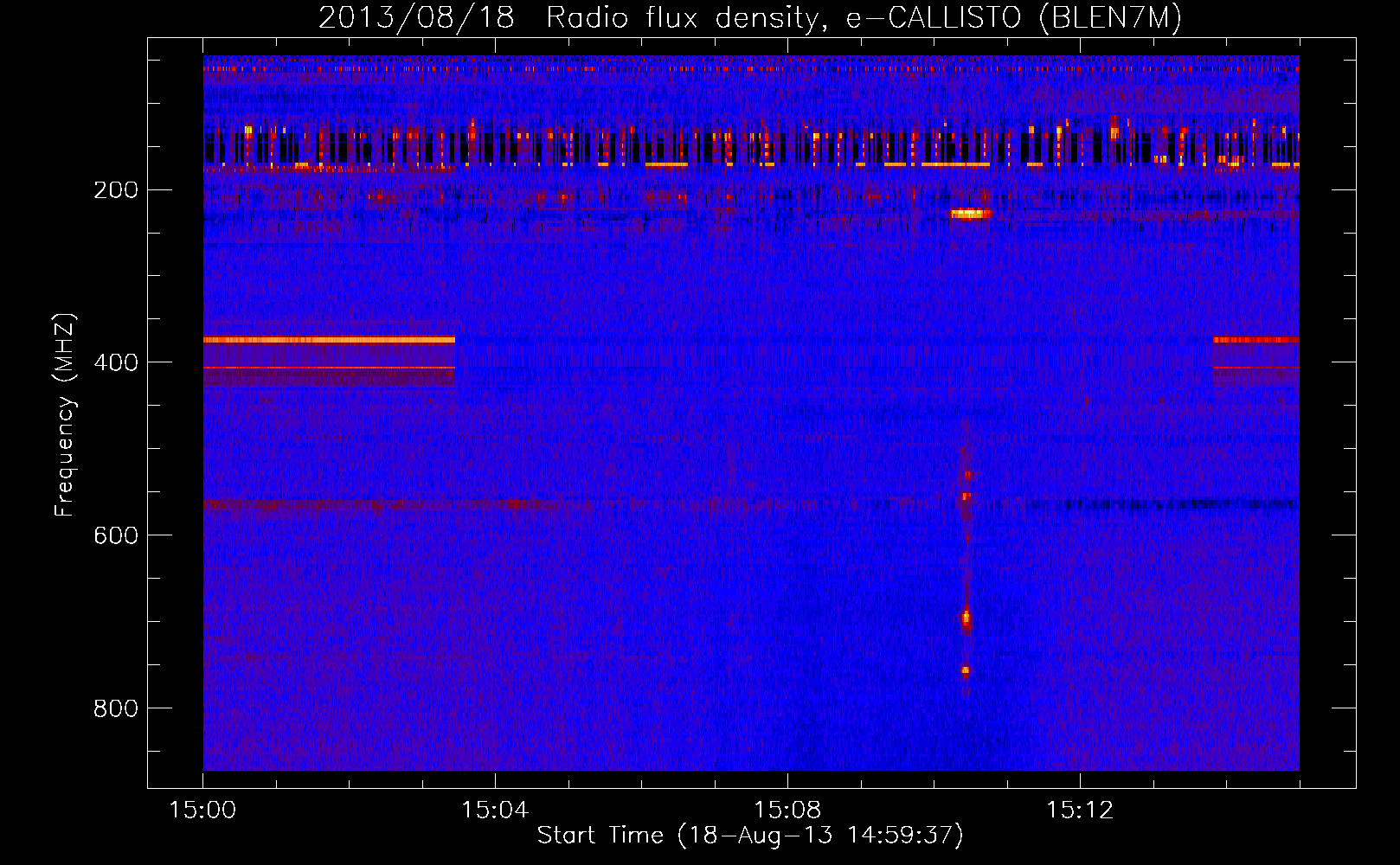Click the '15:00' time tick label

[x=202, y=811]
